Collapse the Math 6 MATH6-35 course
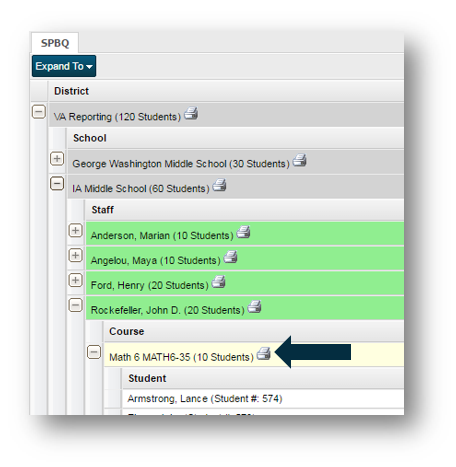Image resolution: width=456 pixels, height=467 pixels. (94, 352)
